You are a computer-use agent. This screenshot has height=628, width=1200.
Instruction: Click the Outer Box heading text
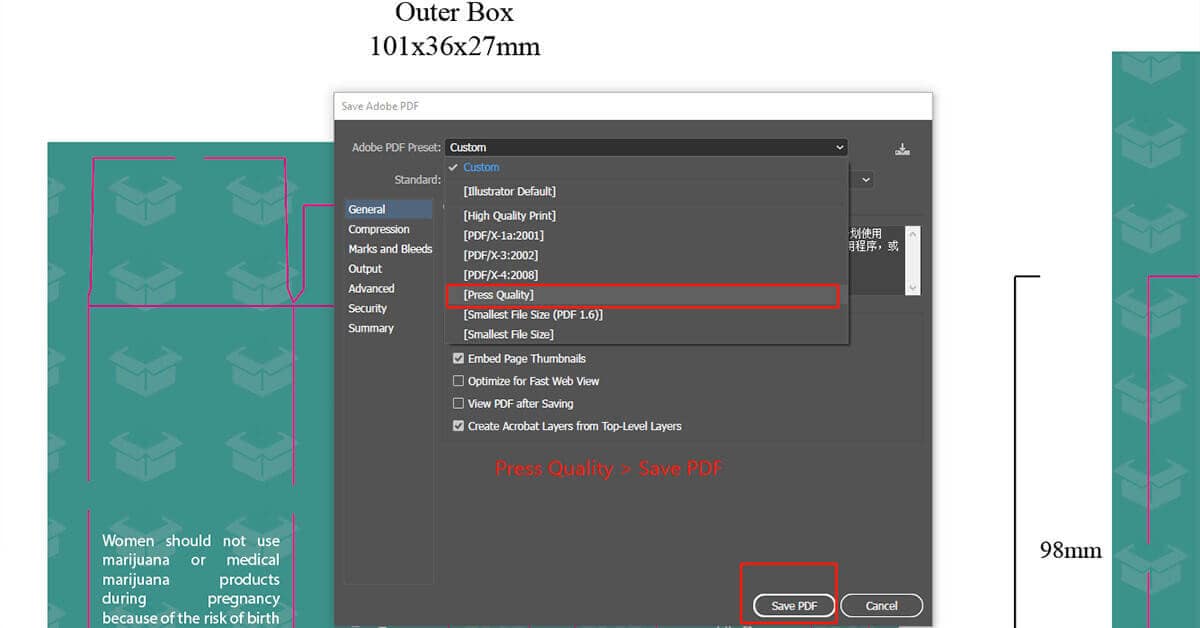(454, 13)
